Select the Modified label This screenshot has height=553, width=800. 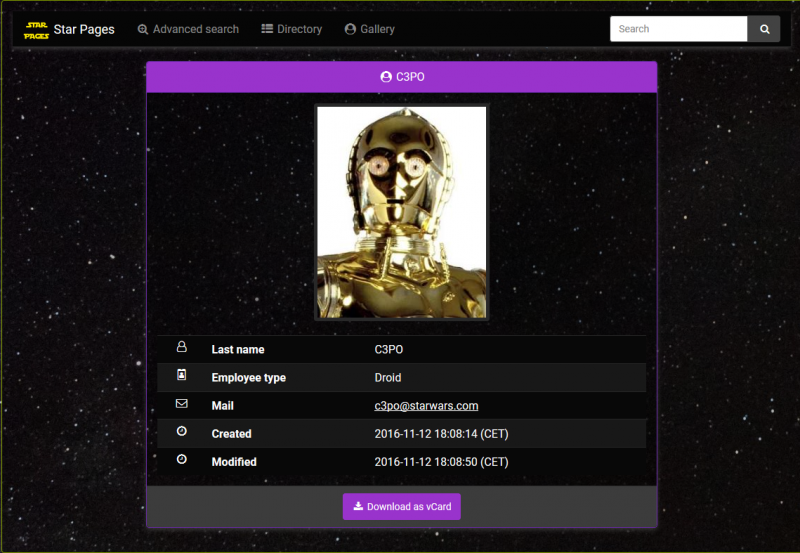pyautogui.click(x=234, y=462)
